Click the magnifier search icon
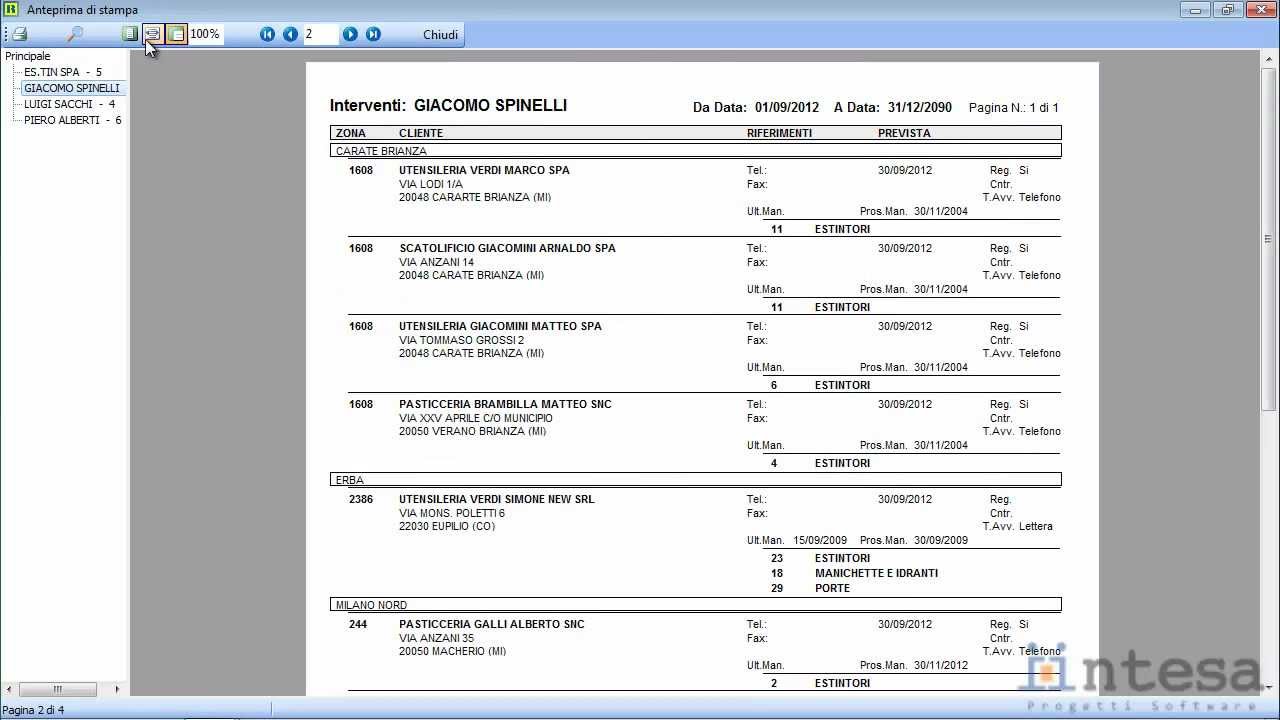Viewport: 1280px width, 720px height. [74, 34]
